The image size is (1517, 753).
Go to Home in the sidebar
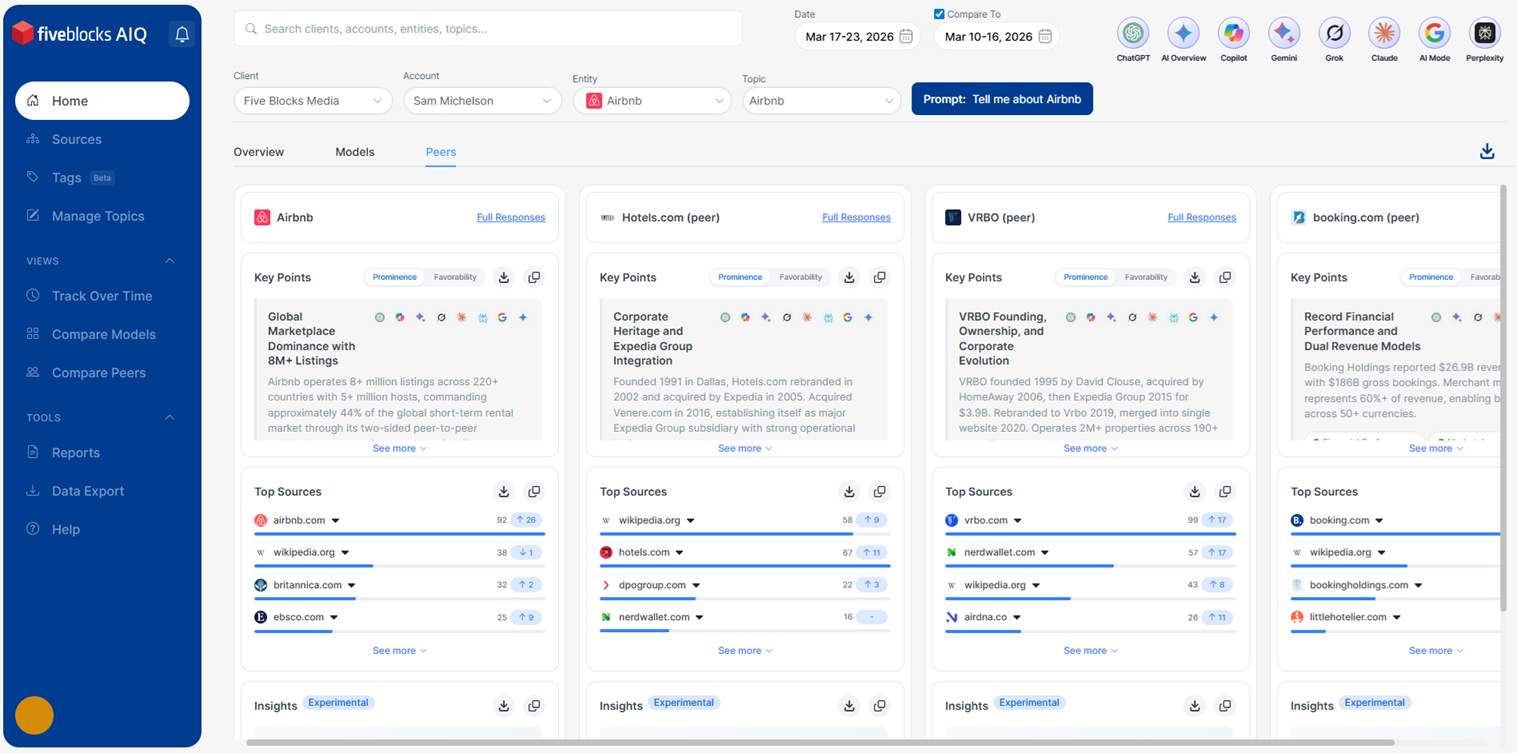click(x=102, y=101)
